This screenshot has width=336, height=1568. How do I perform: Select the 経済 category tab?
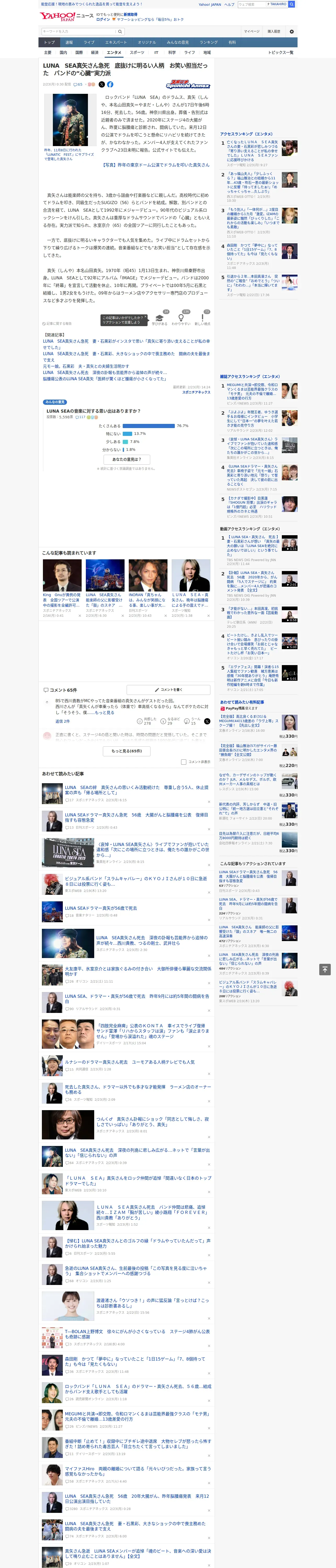[94, 53]
